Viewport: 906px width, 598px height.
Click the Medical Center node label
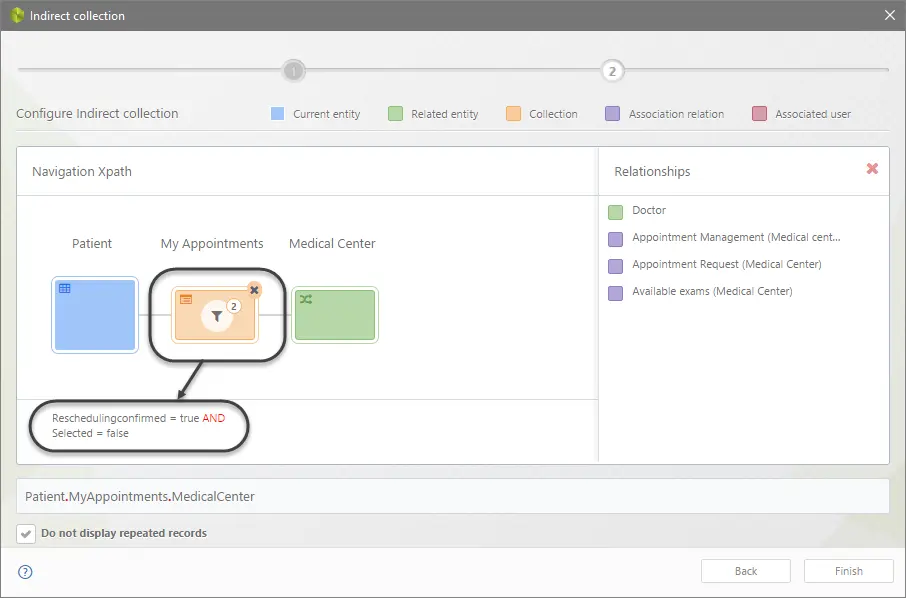tap(332, 244)
